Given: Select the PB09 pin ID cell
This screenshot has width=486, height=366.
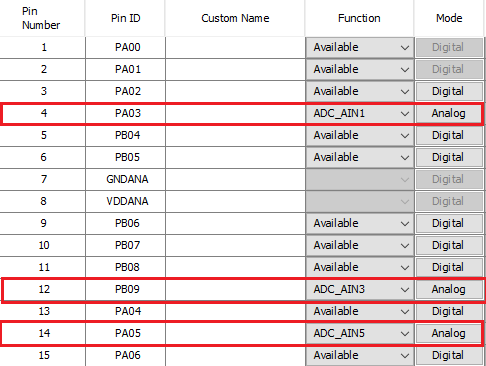Looking at the screenshot, I should [126, 289].
